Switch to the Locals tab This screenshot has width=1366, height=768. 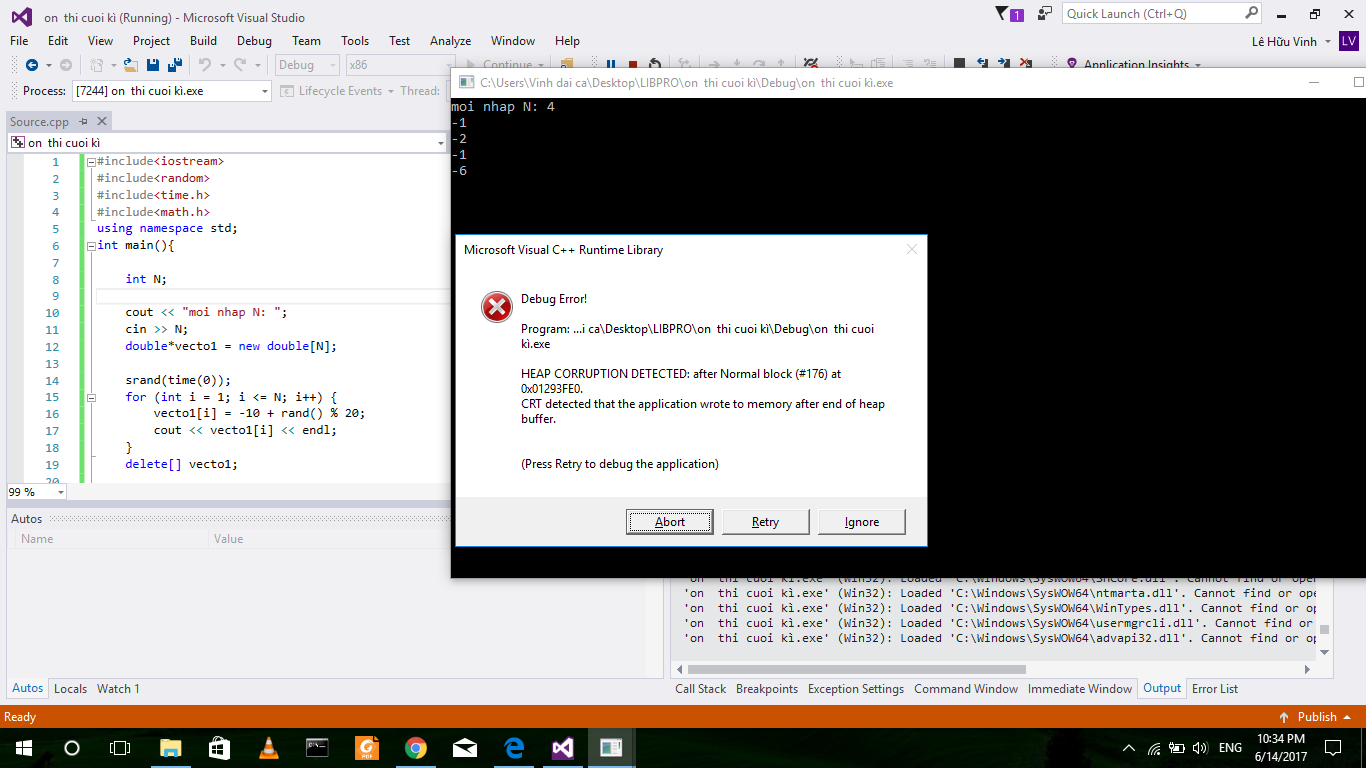[70, 689]
